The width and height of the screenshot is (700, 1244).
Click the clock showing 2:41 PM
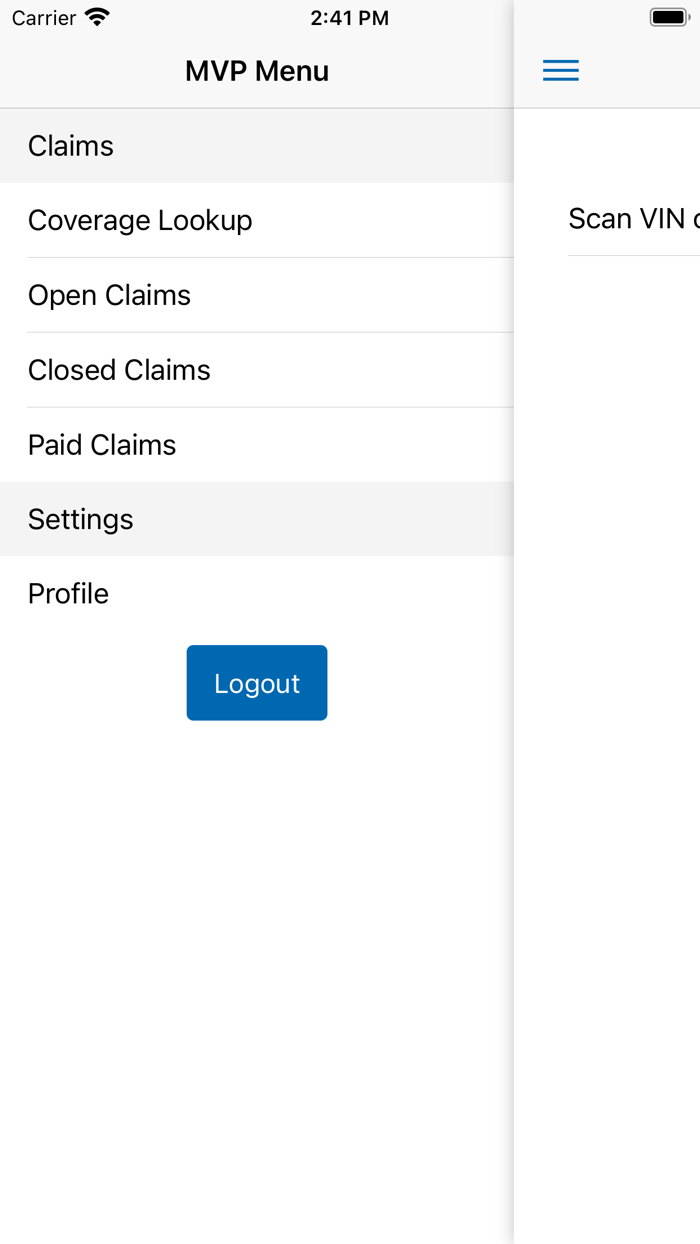coord(350,16)
